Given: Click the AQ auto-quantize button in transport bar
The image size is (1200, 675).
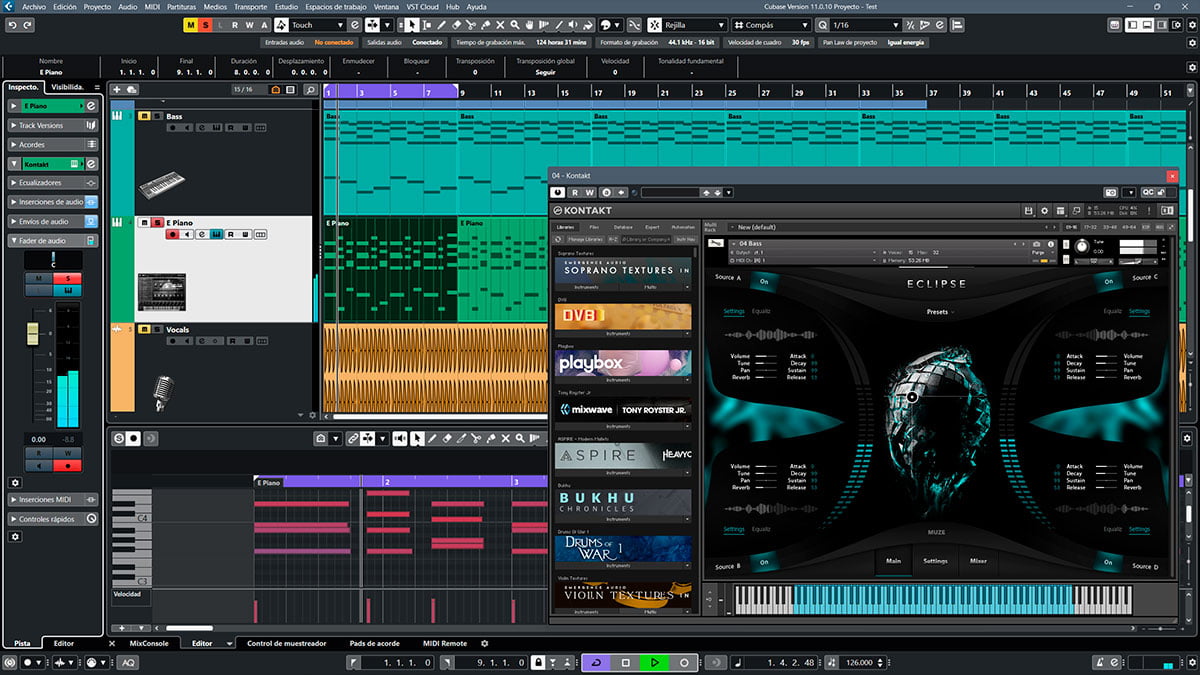Looking at the screenshot, I should click(129, 662).
